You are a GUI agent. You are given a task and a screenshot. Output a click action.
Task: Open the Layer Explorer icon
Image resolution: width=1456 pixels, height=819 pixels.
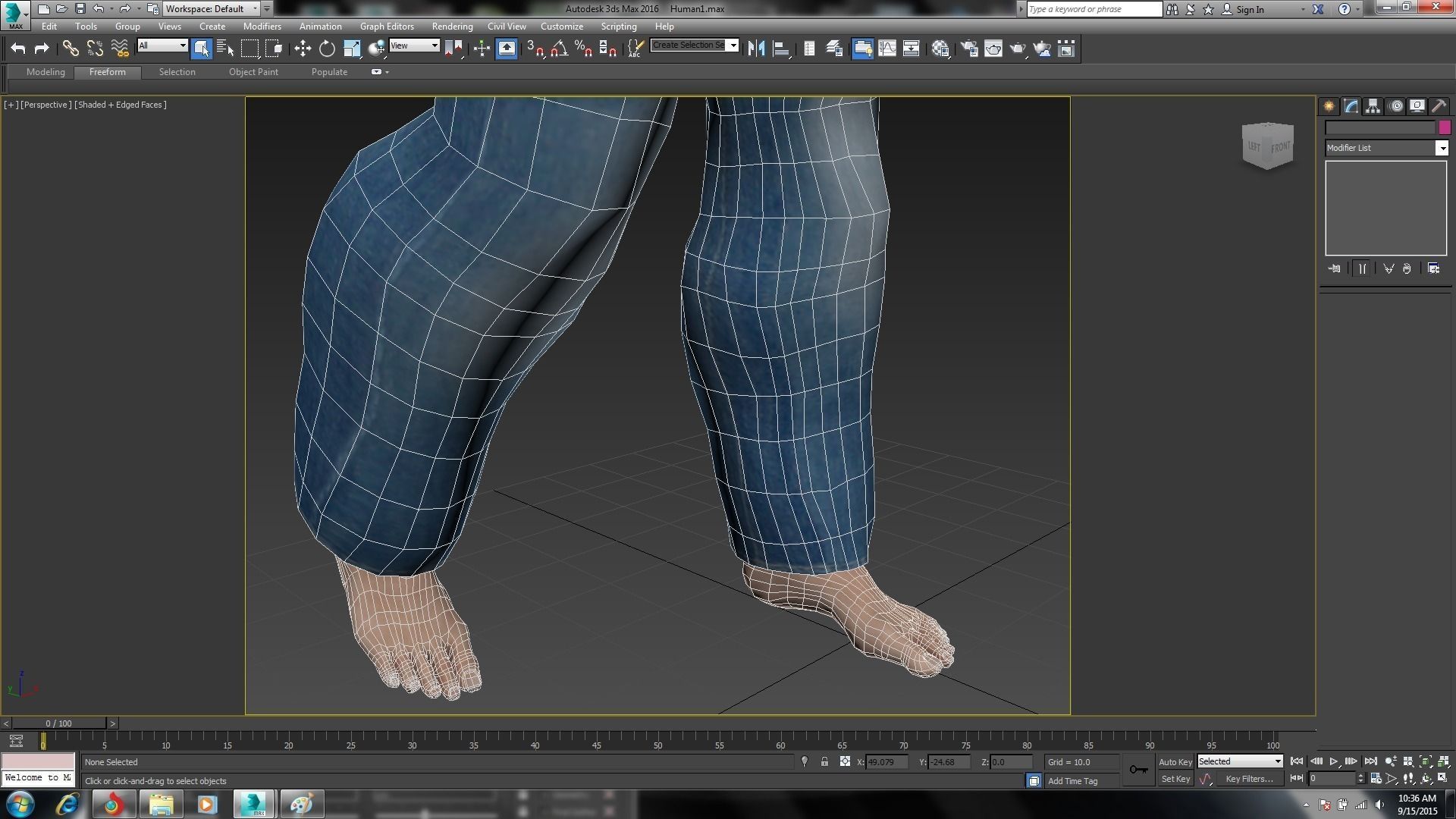(x=834, y=49)
